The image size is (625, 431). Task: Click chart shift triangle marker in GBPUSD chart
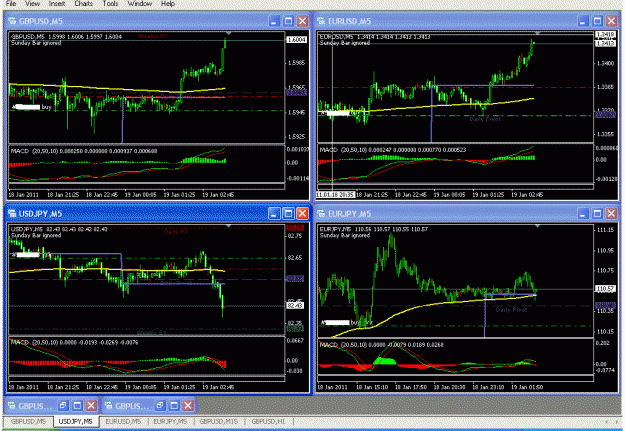click(x=228, y=33)
